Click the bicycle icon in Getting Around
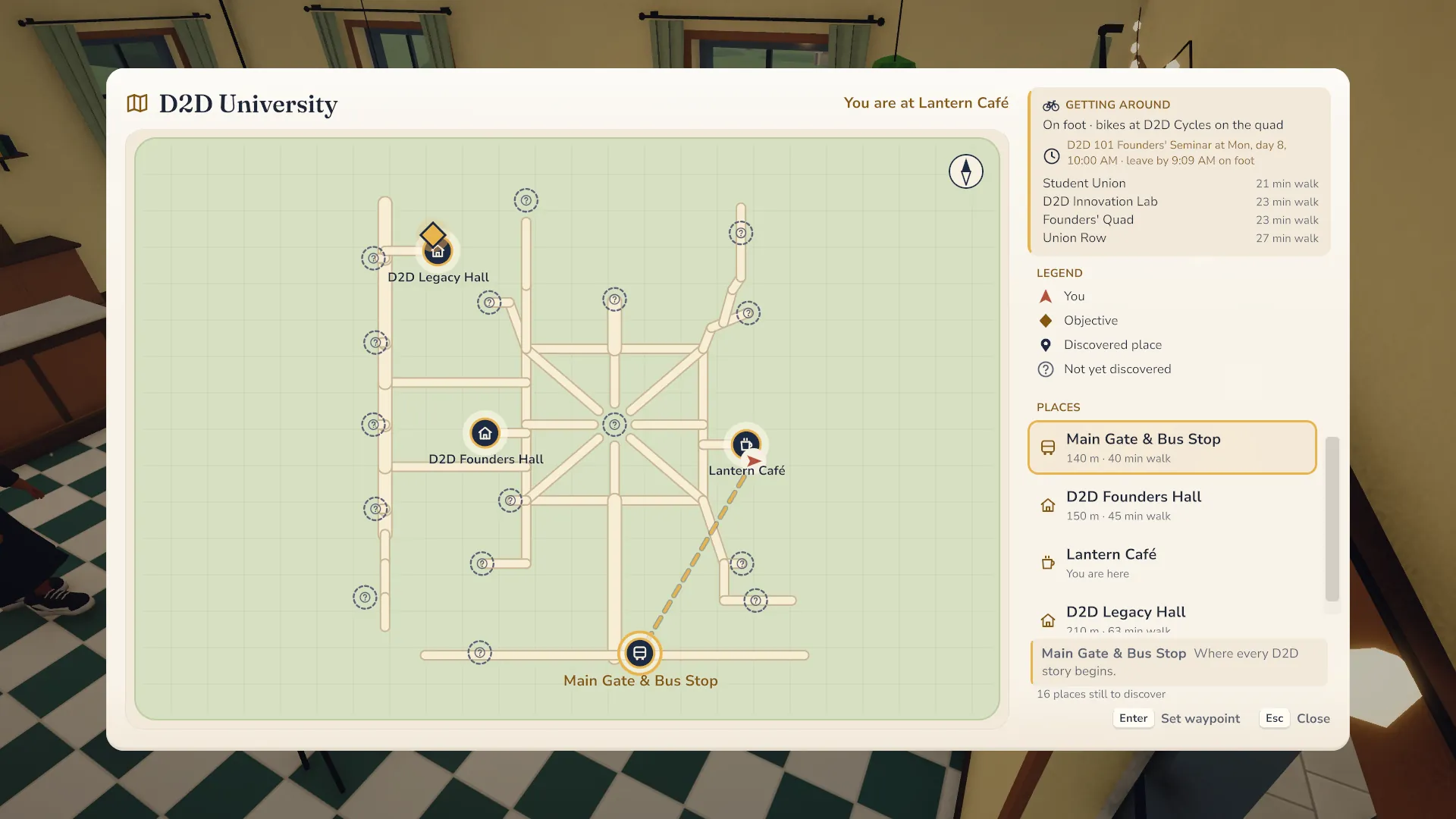The width and height of the screenshot is (1456, 819). [x=1050, y=105]
